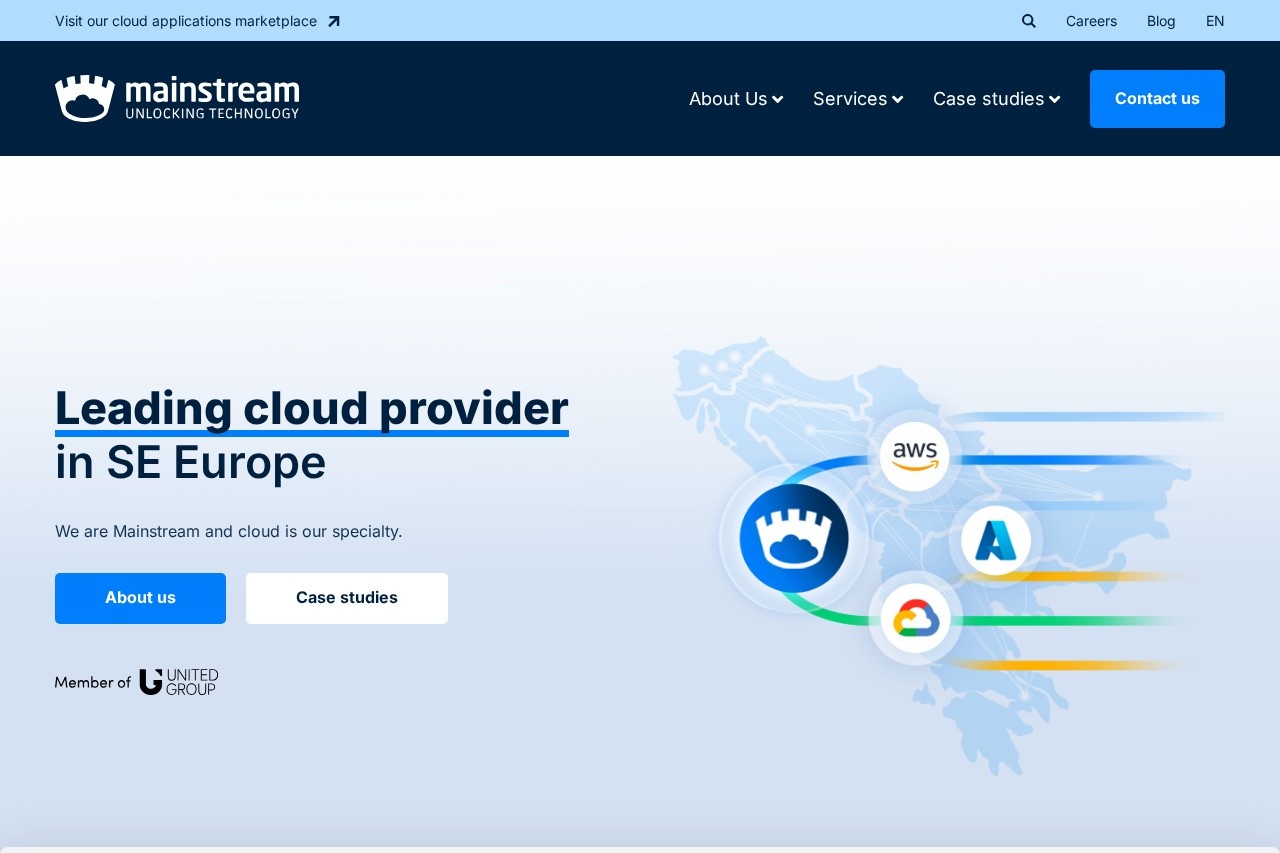Expand the Case studies nav dropdown

click(x=996, y=99)
